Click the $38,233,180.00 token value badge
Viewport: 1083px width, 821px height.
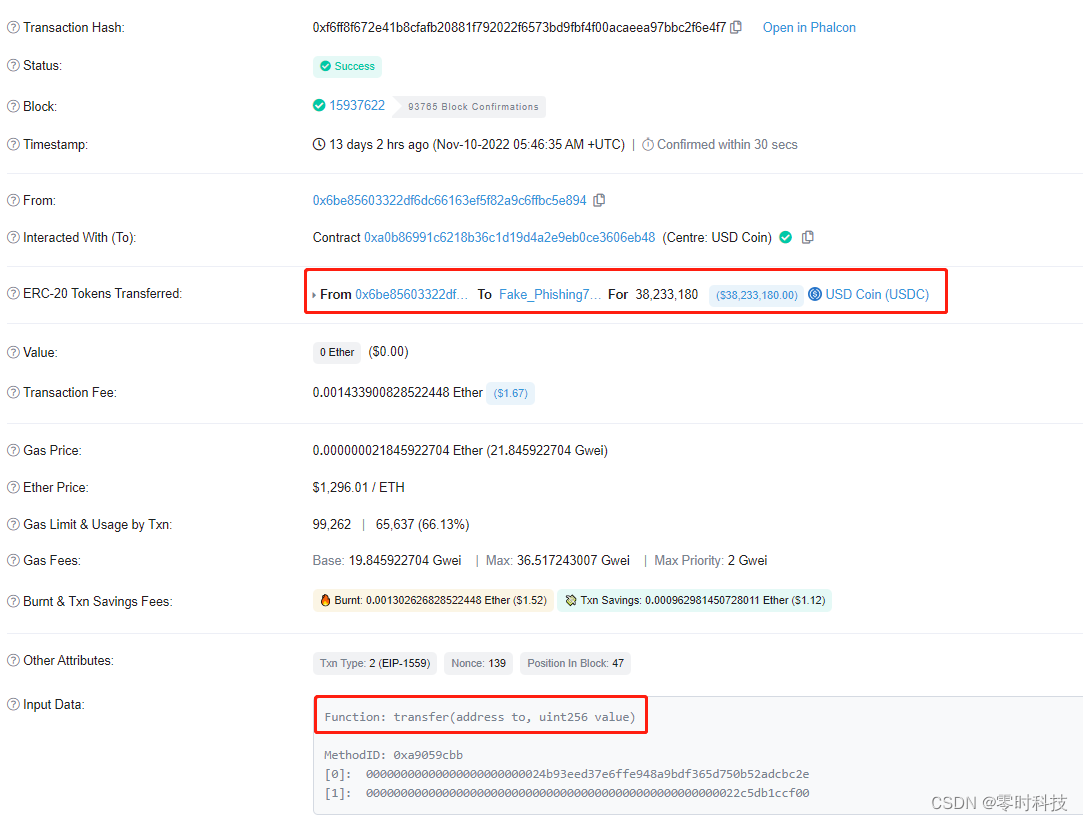756,296
